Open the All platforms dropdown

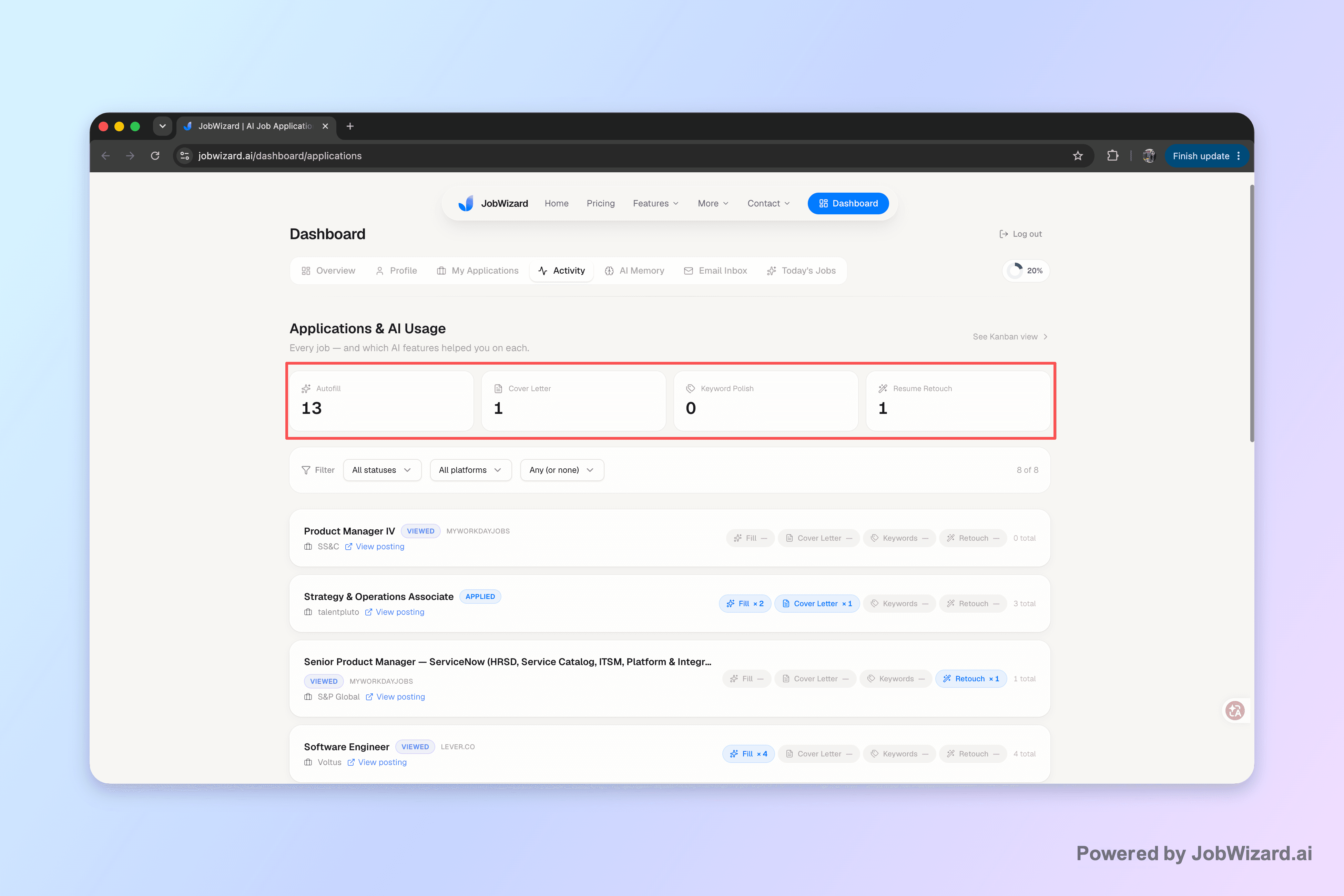coord(471,470)
